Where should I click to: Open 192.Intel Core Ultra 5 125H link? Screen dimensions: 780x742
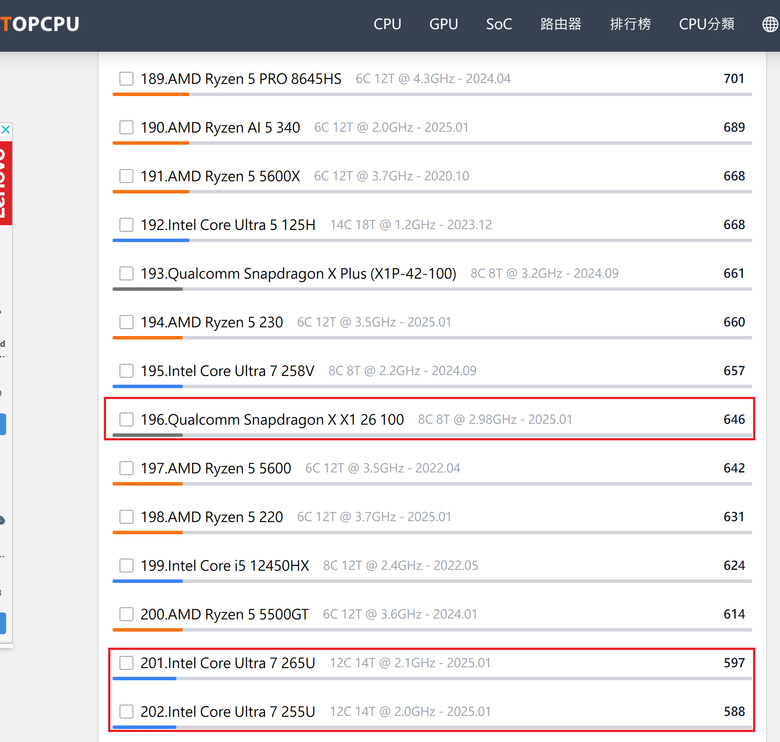coord(228,225)
